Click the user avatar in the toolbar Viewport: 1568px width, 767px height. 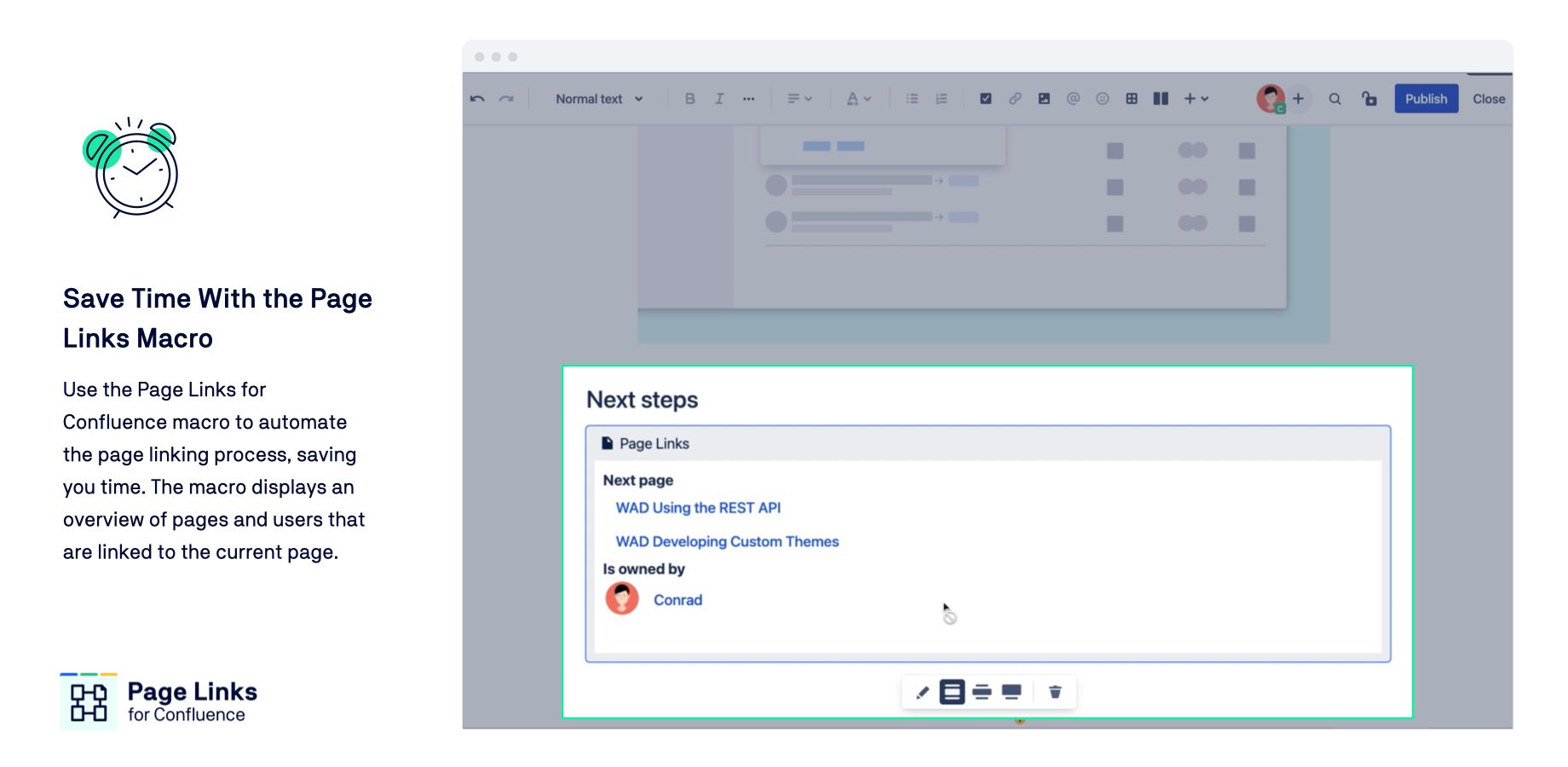[x=1271, y=99]
